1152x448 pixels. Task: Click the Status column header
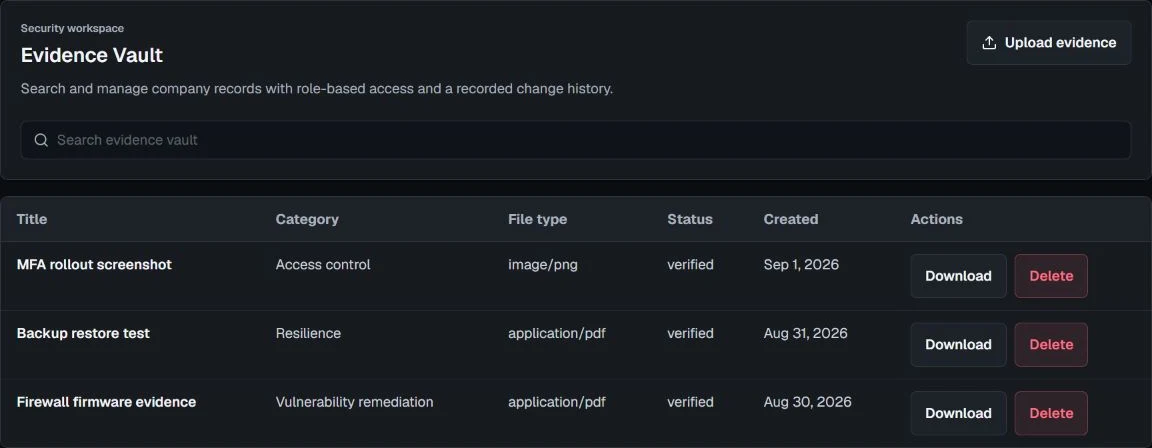coord(689,219)
